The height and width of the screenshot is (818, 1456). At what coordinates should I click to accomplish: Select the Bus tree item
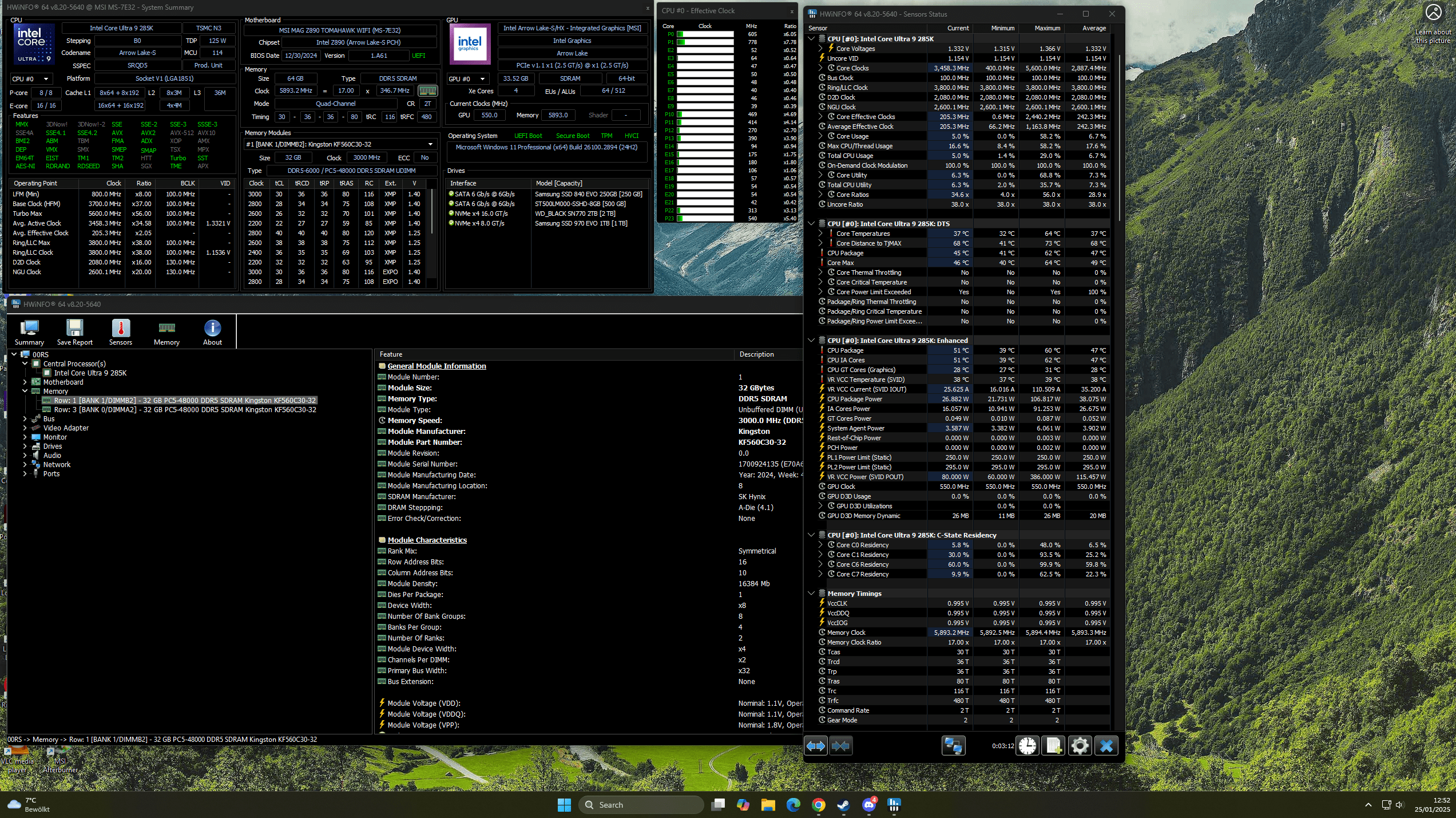coord(49,418)
